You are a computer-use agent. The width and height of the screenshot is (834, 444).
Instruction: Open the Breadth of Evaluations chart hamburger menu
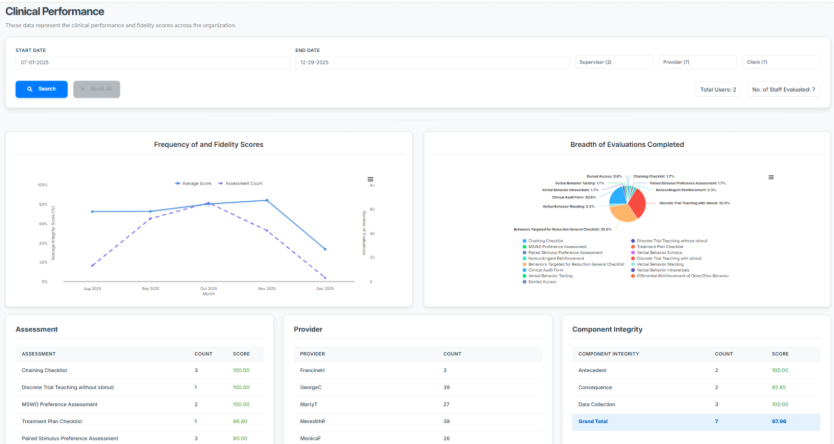point(771,177)
